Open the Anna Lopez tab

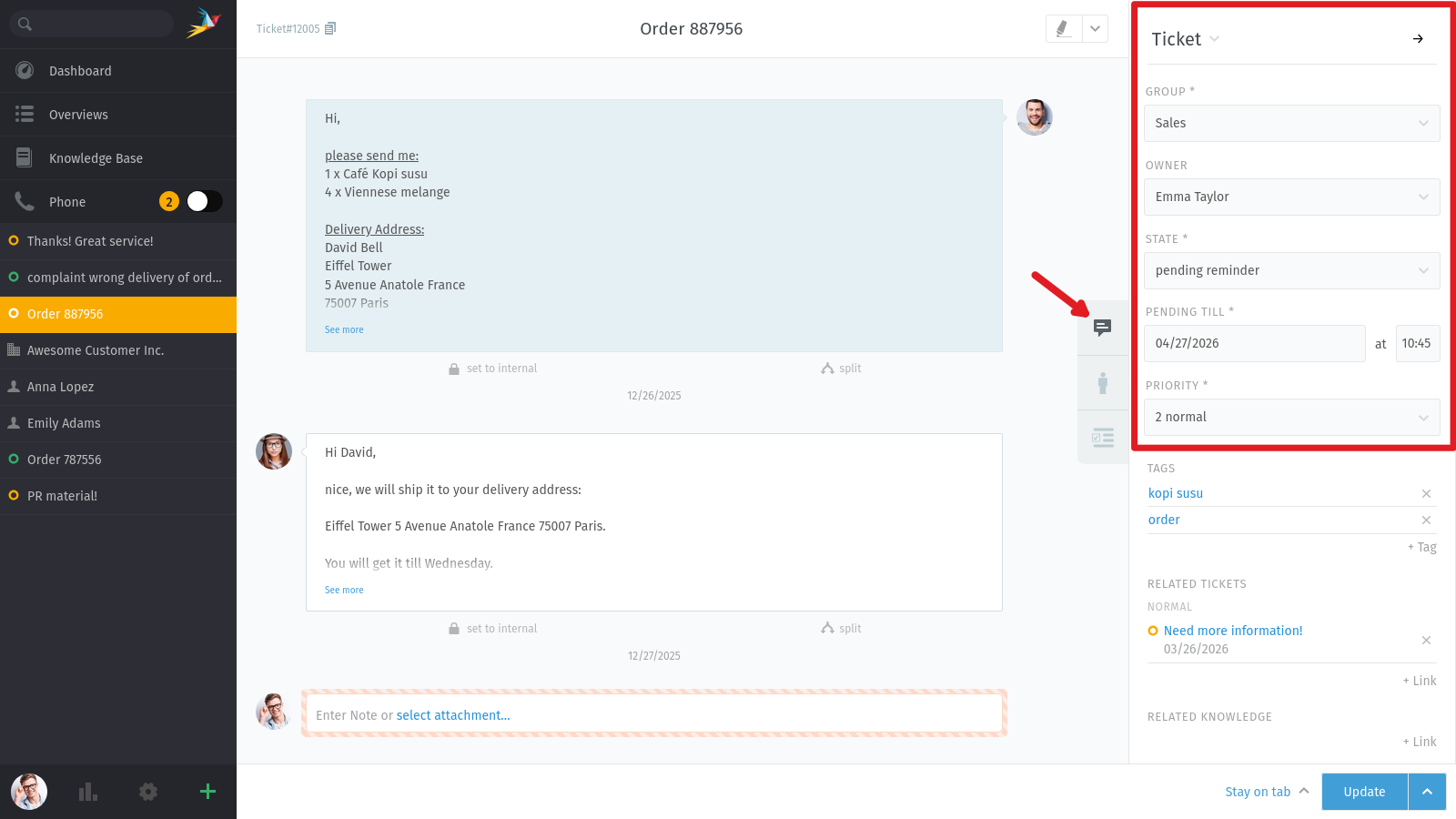coord(118,387)
